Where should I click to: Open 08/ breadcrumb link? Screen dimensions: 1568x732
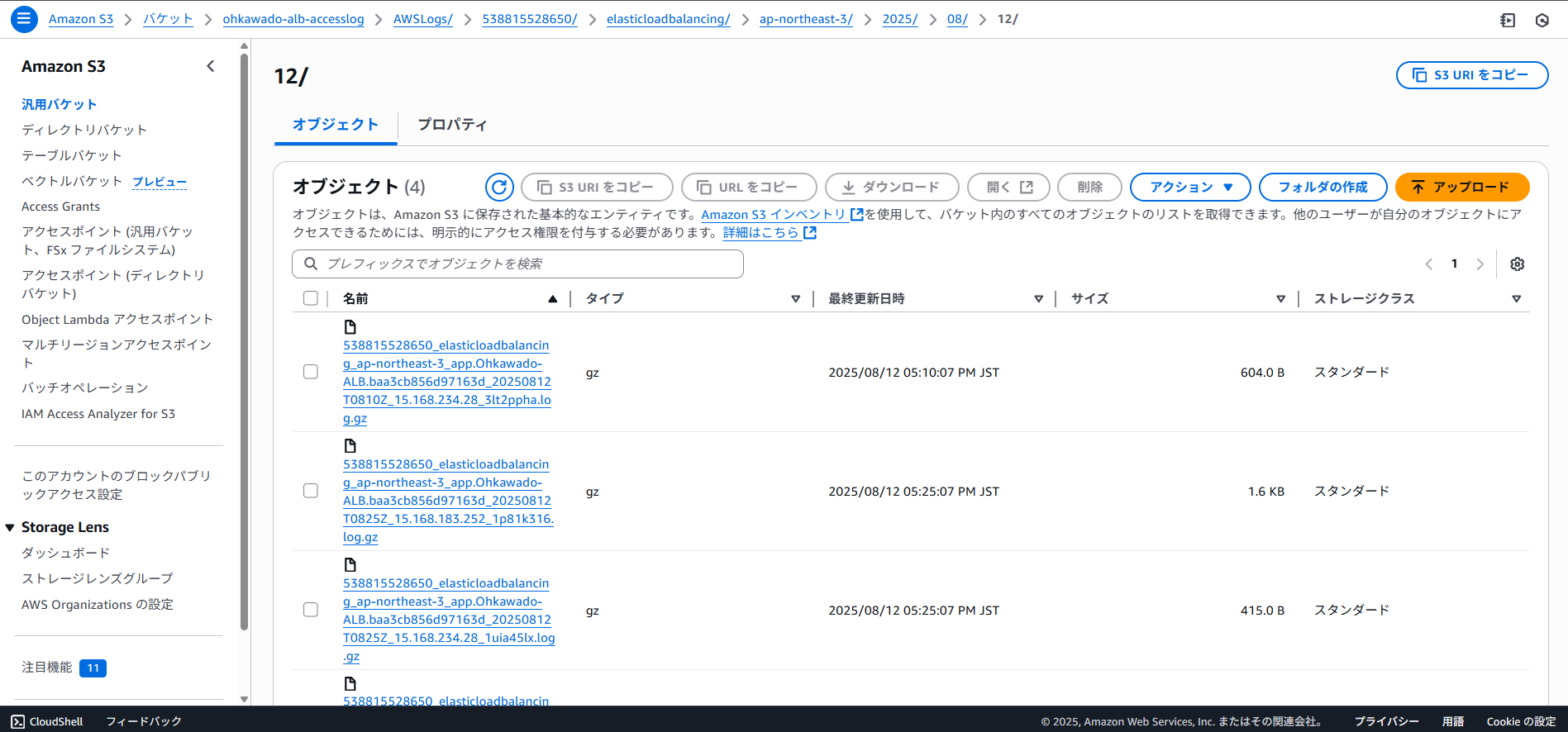(x=957, y=19)
